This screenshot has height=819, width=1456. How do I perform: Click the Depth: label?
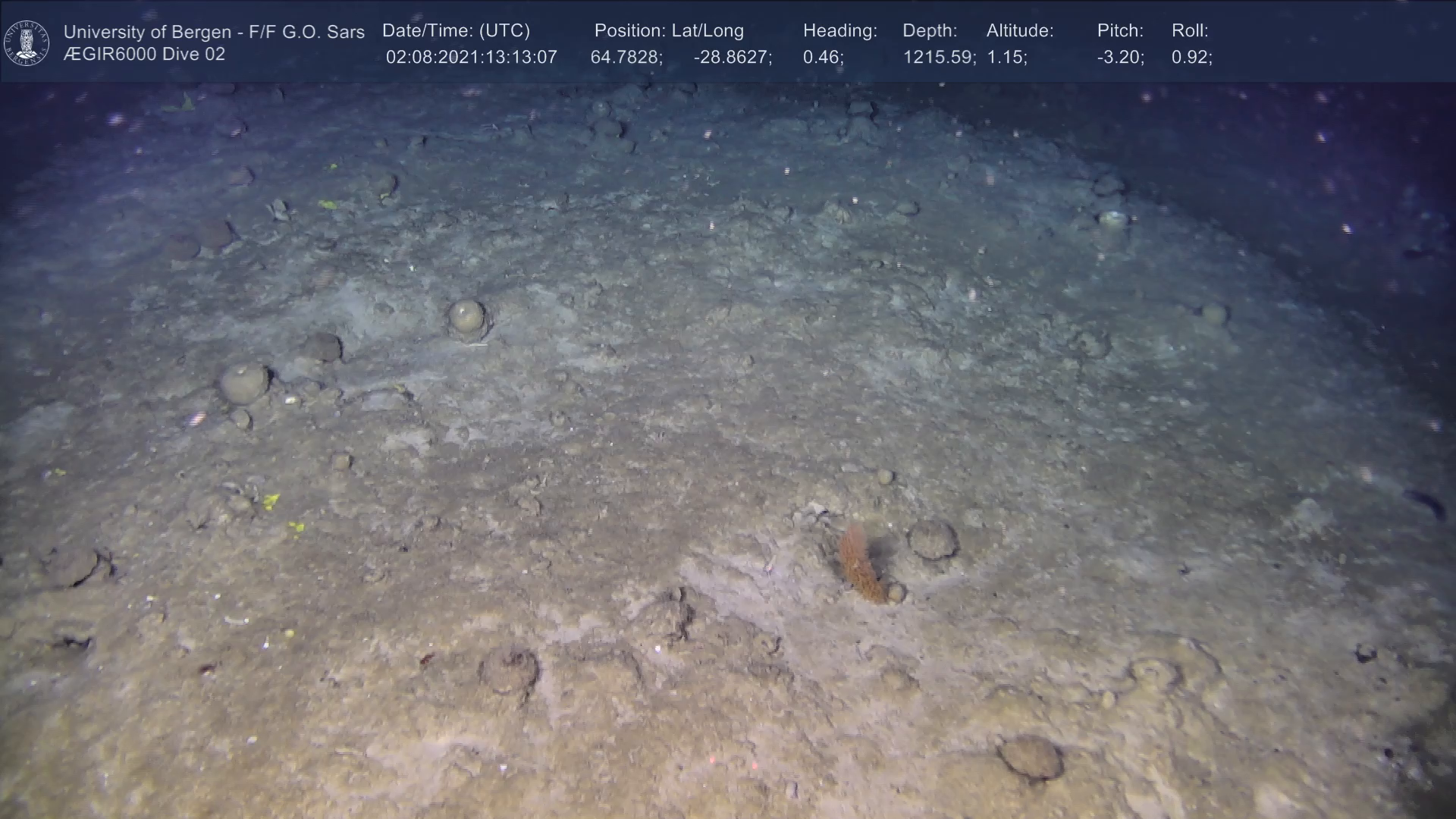930,31
